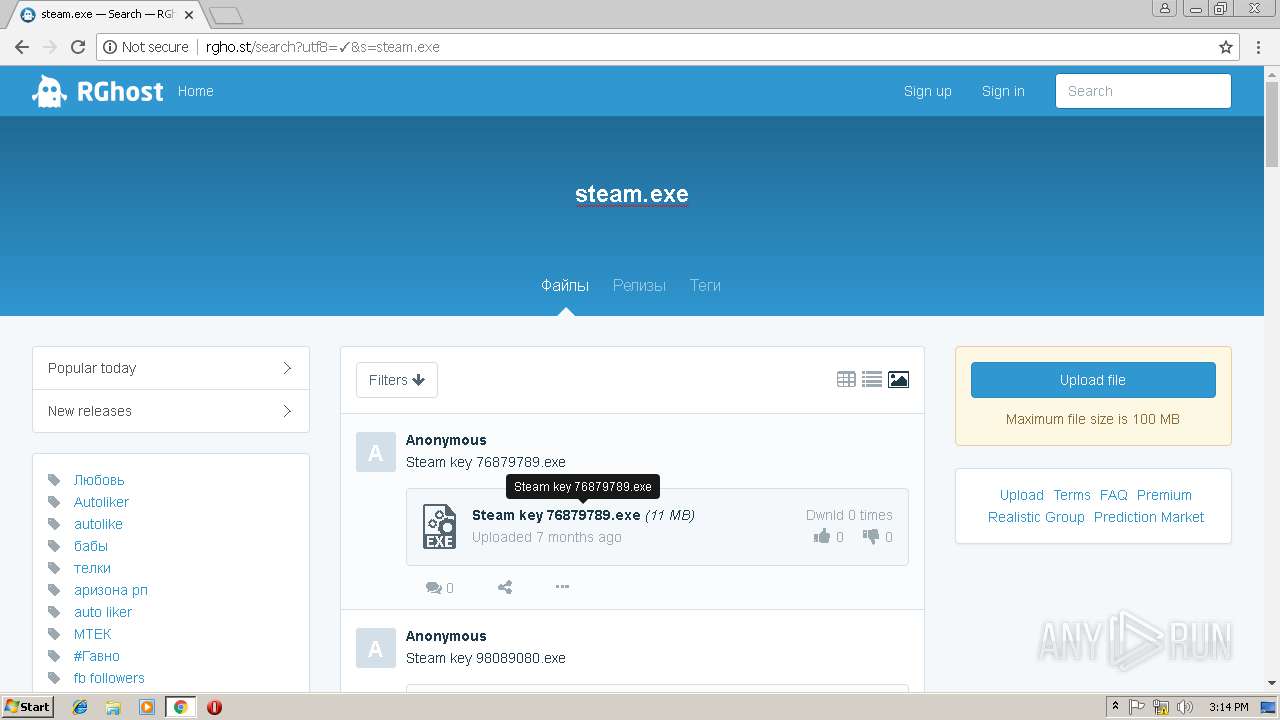
Task: Open the Realistic Group link
Action: [1036, 517]
